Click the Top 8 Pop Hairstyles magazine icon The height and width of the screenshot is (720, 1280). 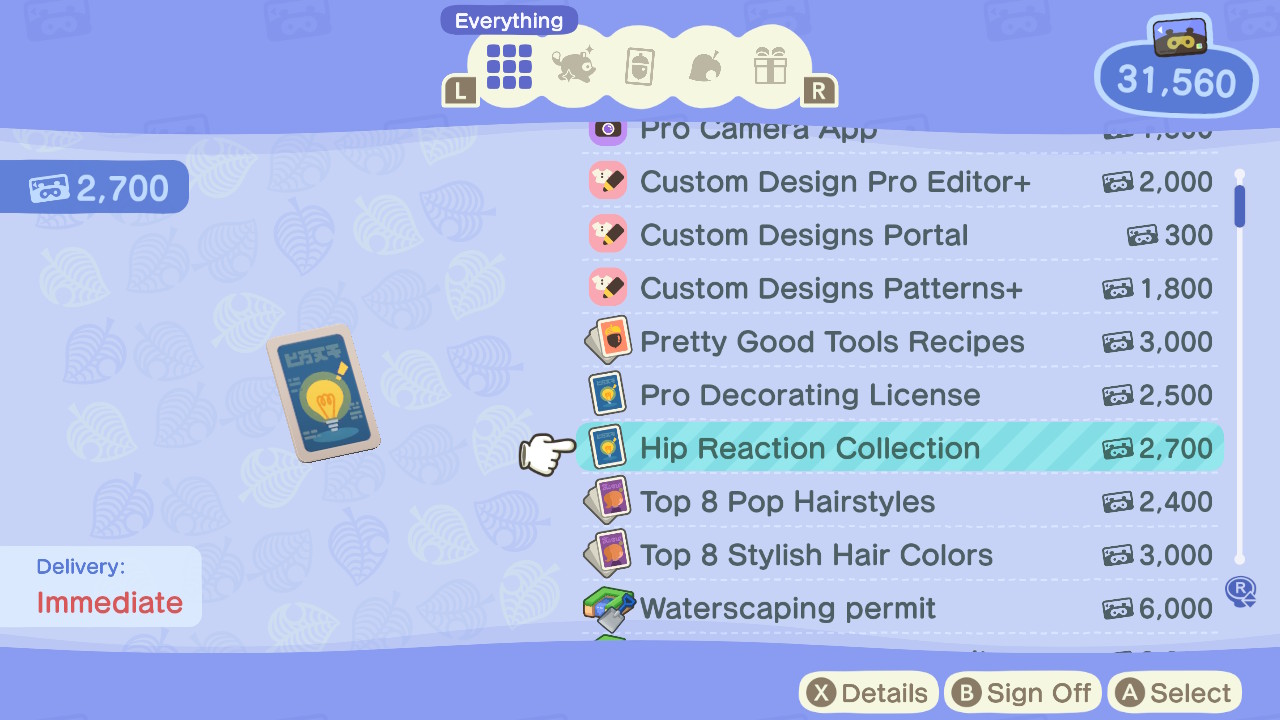point(608,501)
